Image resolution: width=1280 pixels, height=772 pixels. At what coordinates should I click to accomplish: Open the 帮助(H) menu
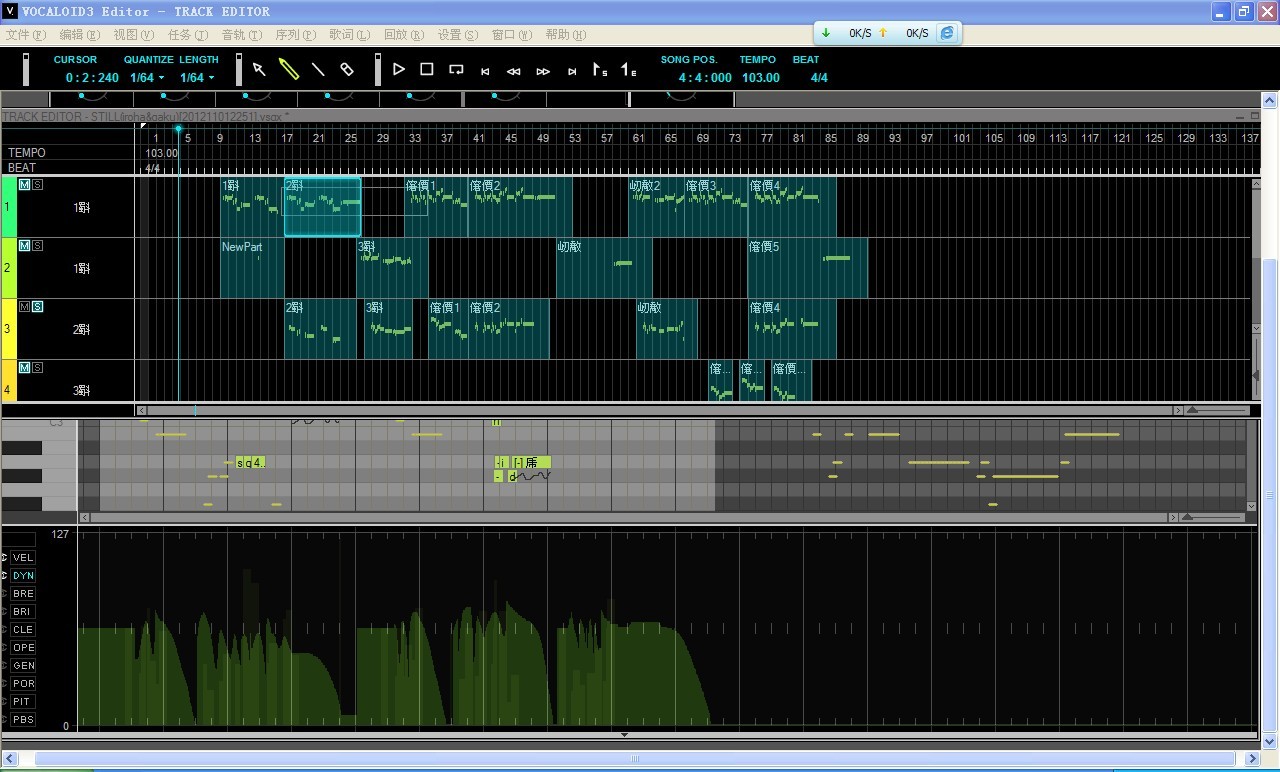(x=566, y=35)
